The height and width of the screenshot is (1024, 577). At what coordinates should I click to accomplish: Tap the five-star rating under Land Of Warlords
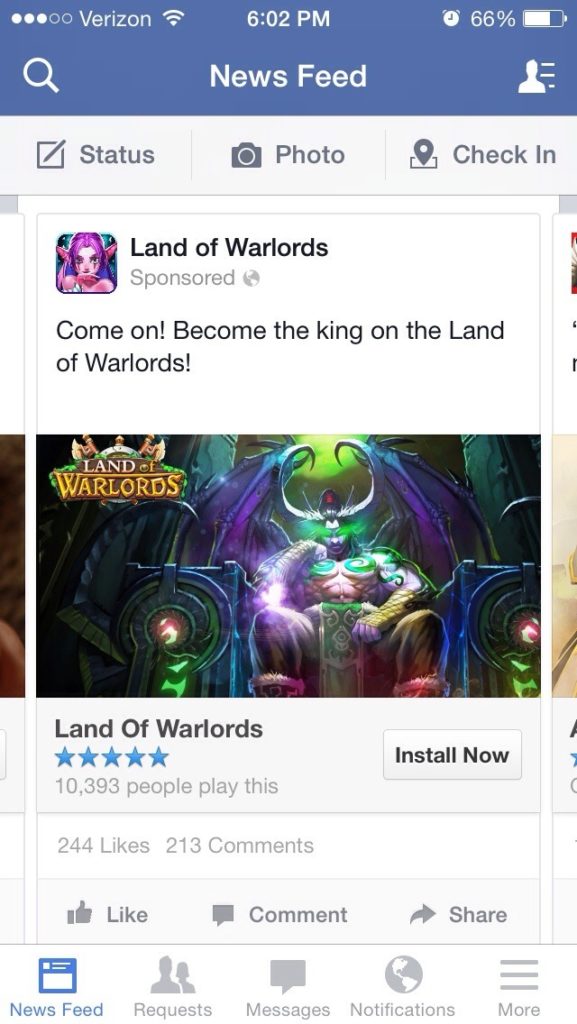[112, 758]
